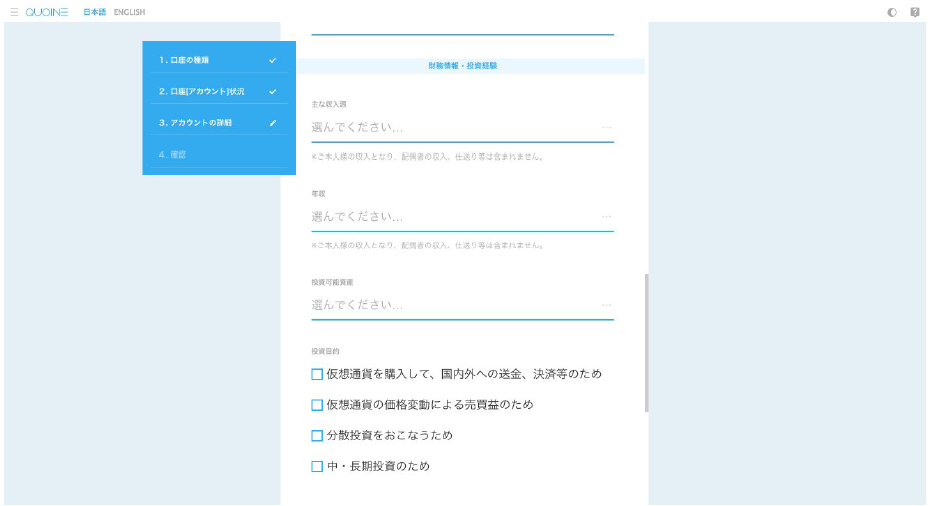
Task: Check 仮想通貨を購入して、国内外への送金、決済等のため
Action: tap(317, 374)
